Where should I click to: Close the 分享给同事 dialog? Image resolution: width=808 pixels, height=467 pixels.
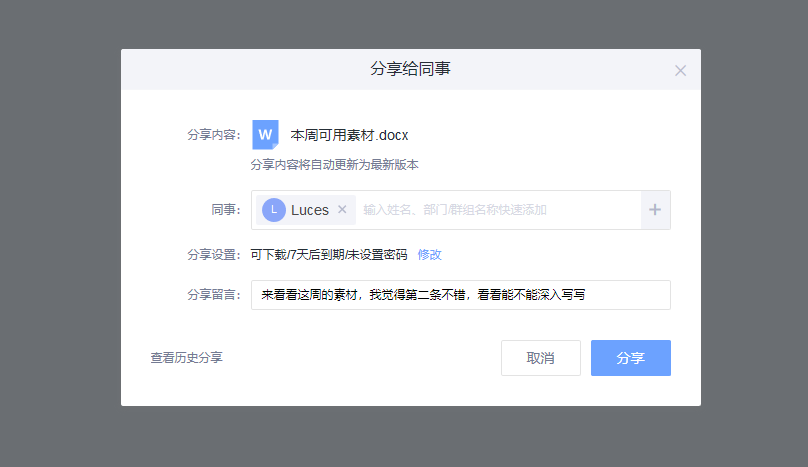click(x=680, y=70)
